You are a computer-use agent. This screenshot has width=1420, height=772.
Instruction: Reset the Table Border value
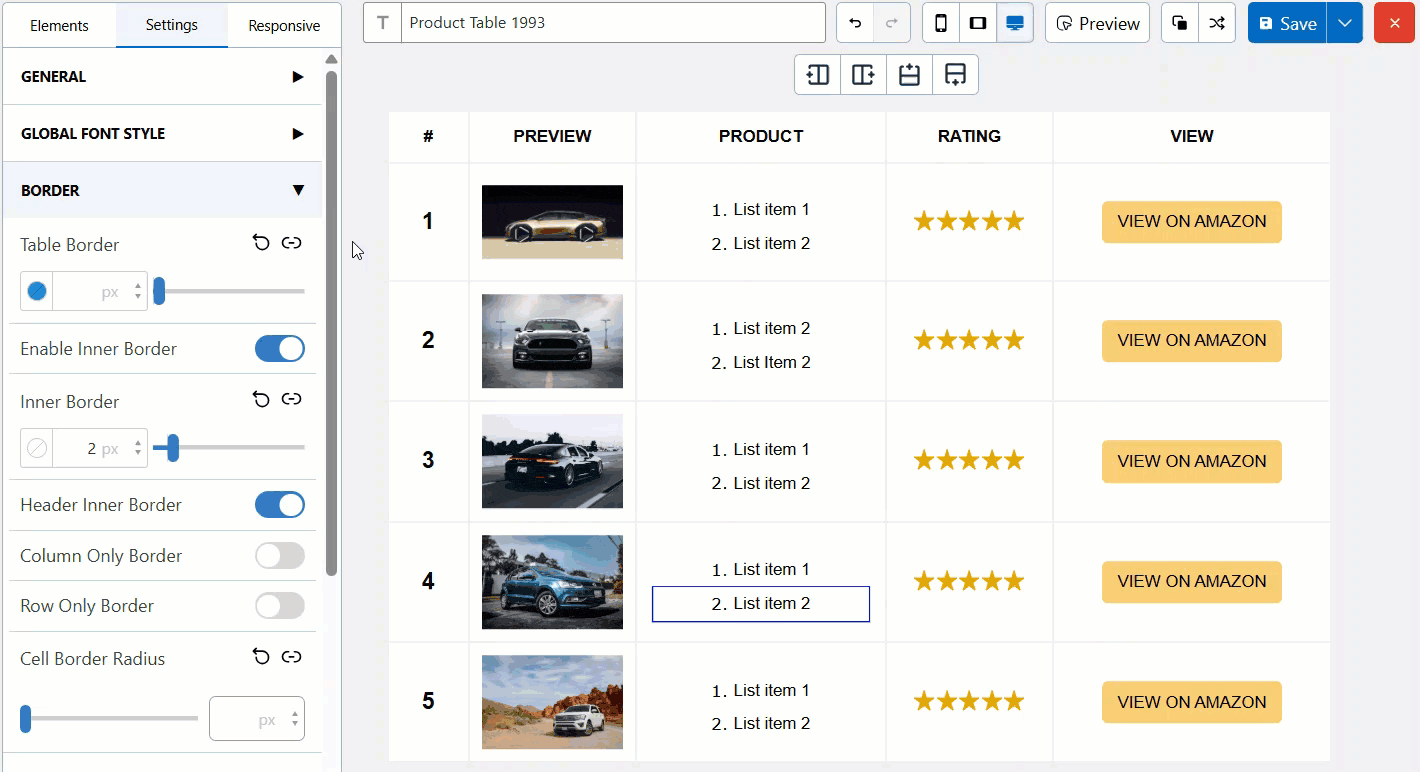click(x=261, y=243)
